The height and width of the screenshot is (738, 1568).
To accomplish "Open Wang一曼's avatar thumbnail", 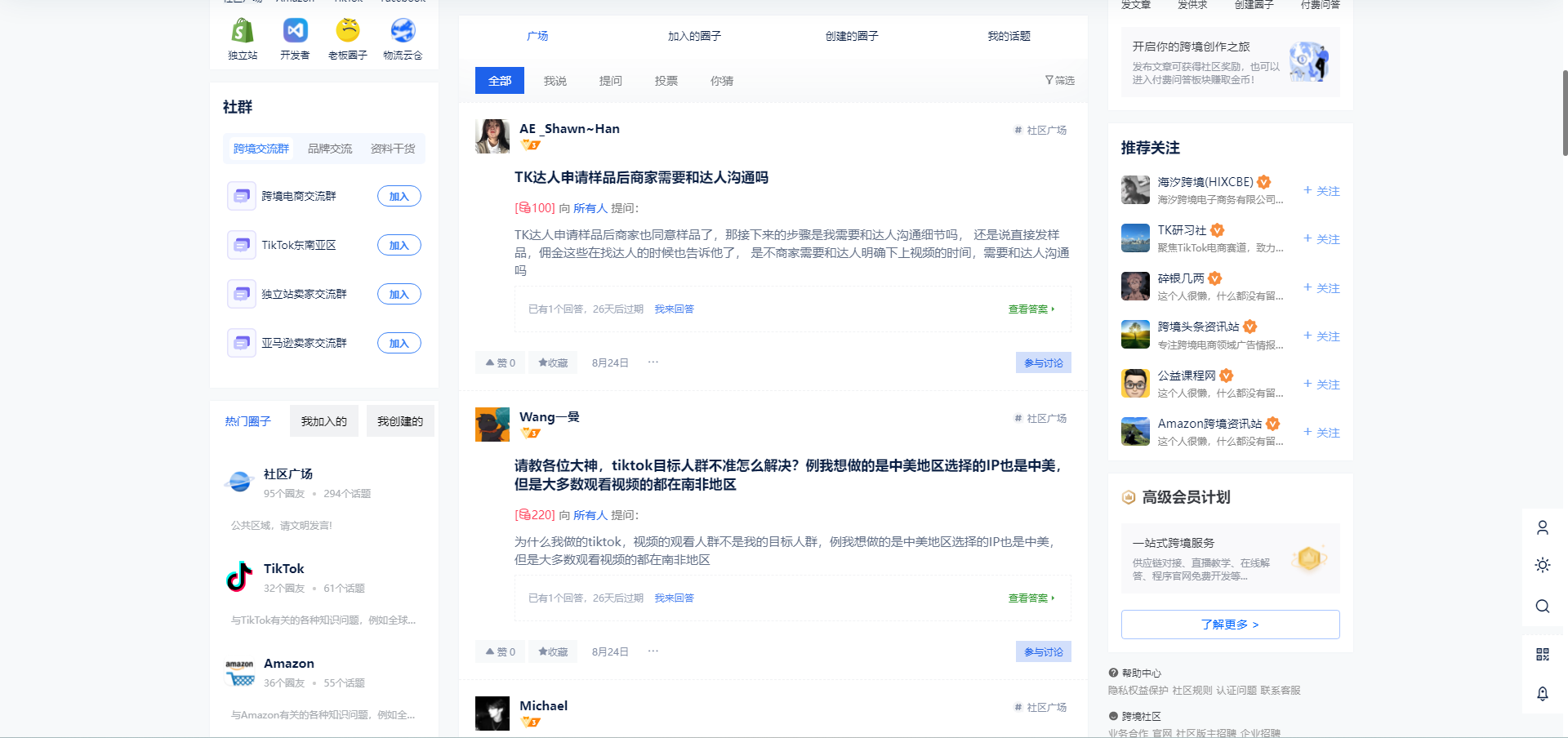I will click(x=492, y=425).
